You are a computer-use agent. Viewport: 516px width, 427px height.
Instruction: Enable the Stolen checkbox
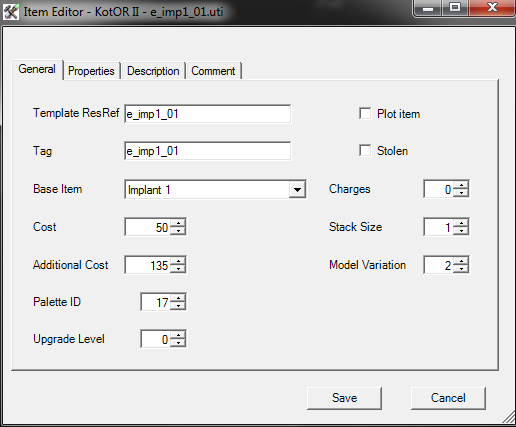pos(365,150)
